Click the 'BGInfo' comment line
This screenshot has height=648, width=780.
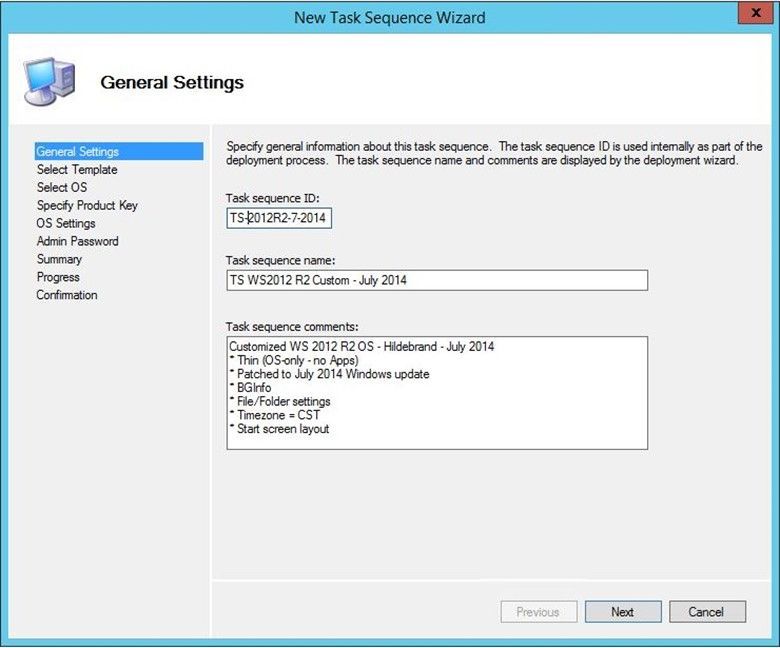pyautogui.click(x=250, y=387)
